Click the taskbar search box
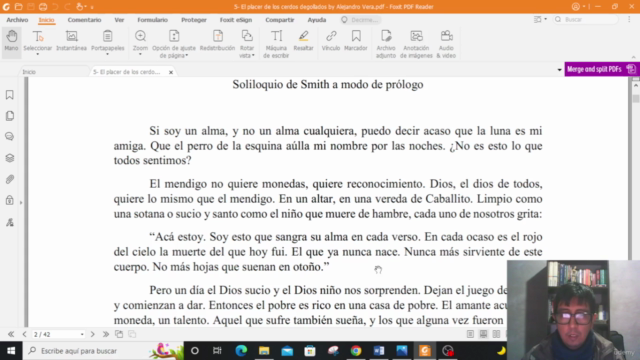This screenshot has width=640, height=360. point(103,351)
